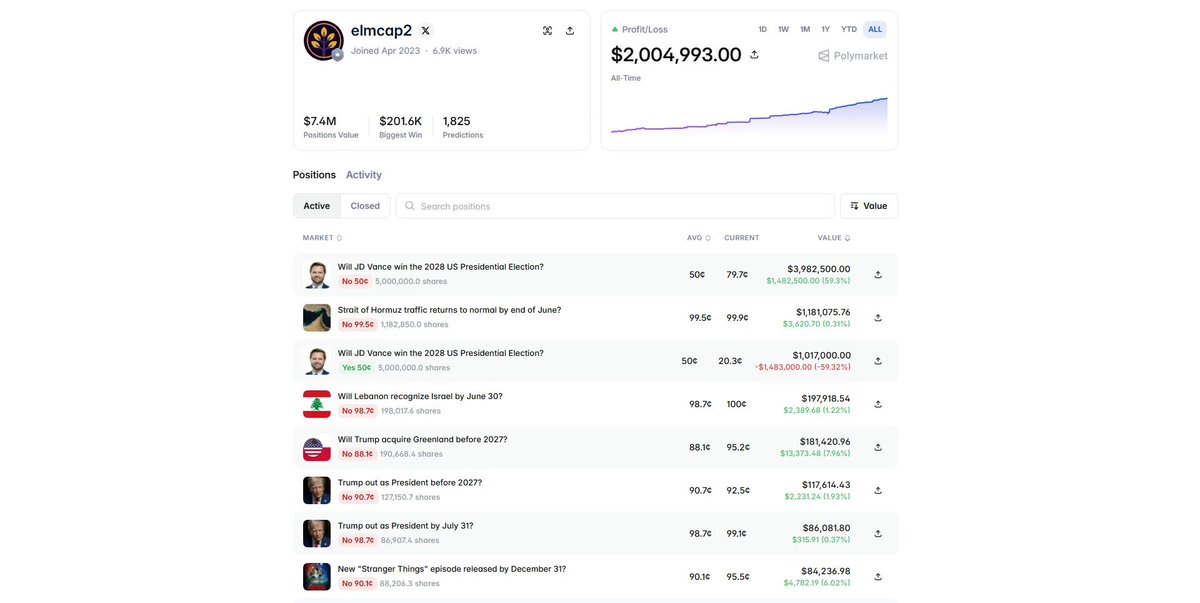Image resolution: width=1200 pixels, height=603 pixels.
Task: Sort by MARKET column header
Action: click(x=323, y=238)
